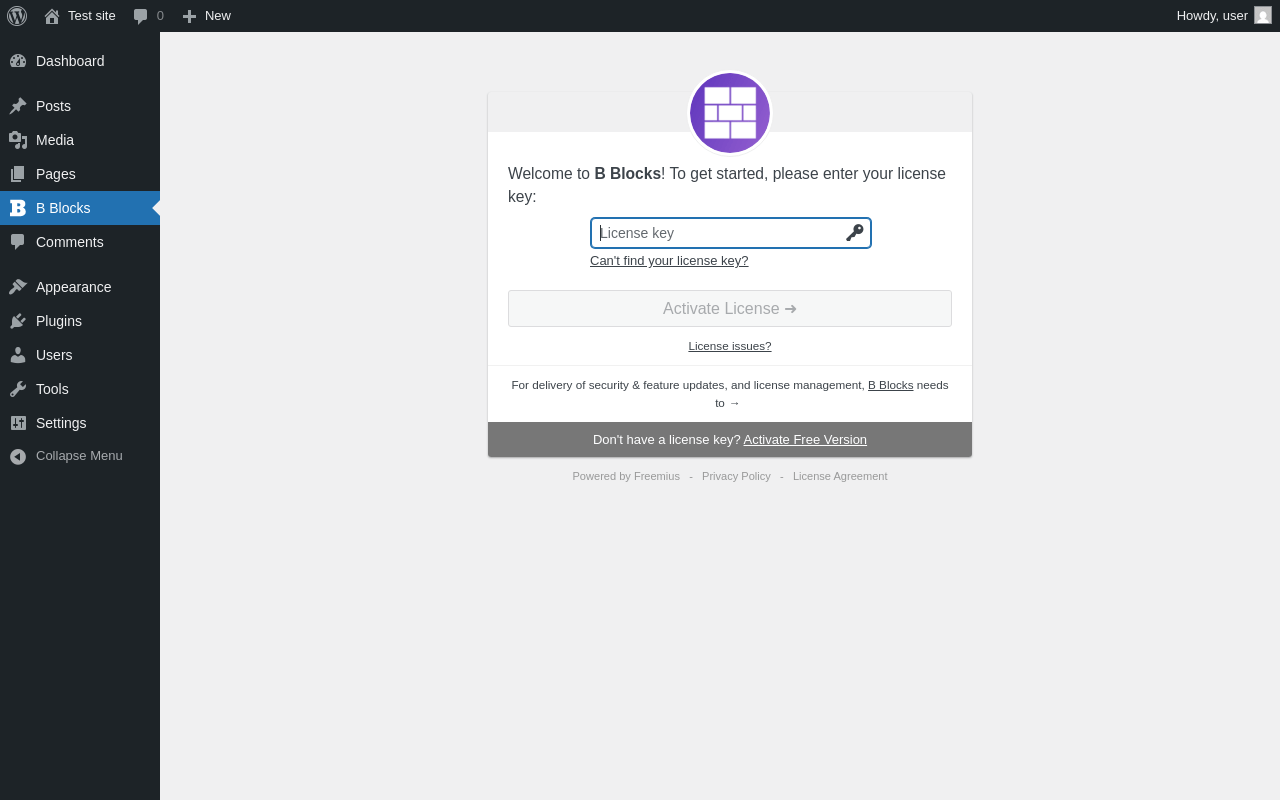Click the plus icon next to New
Viewport: 1280px width, 800px height.
(189, 16)
